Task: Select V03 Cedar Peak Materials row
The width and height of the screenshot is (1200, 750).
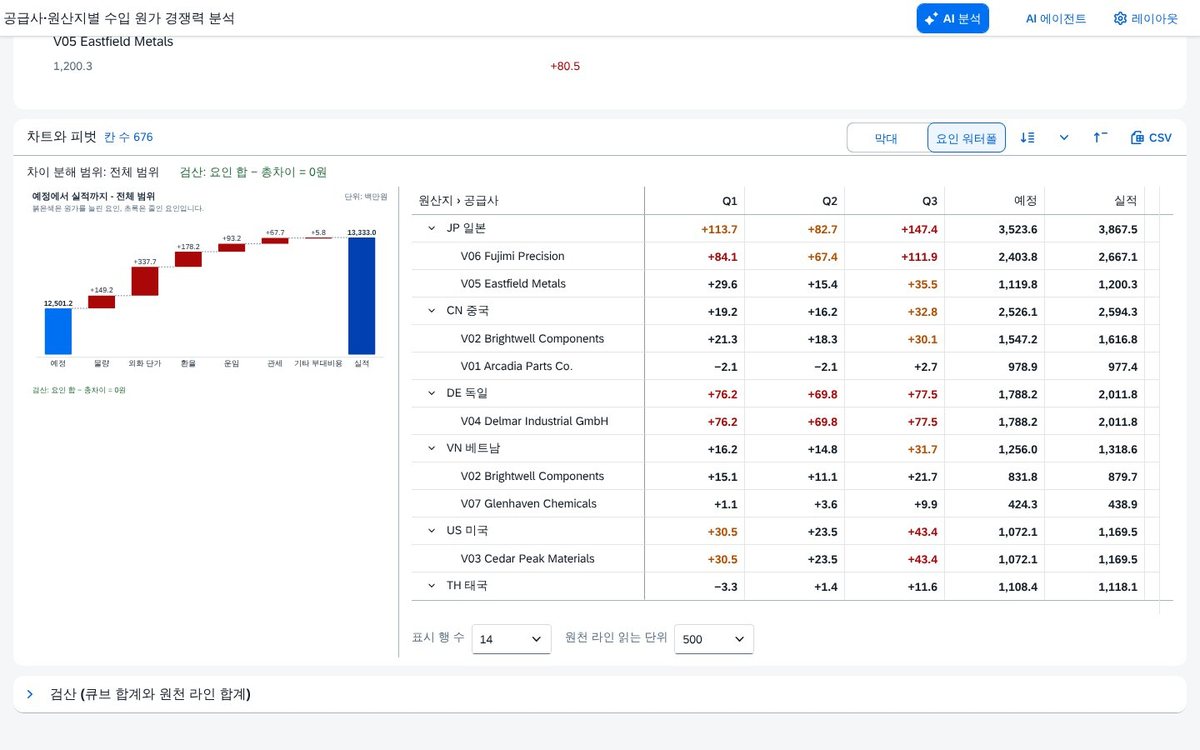Action: (x=785, y=559)
